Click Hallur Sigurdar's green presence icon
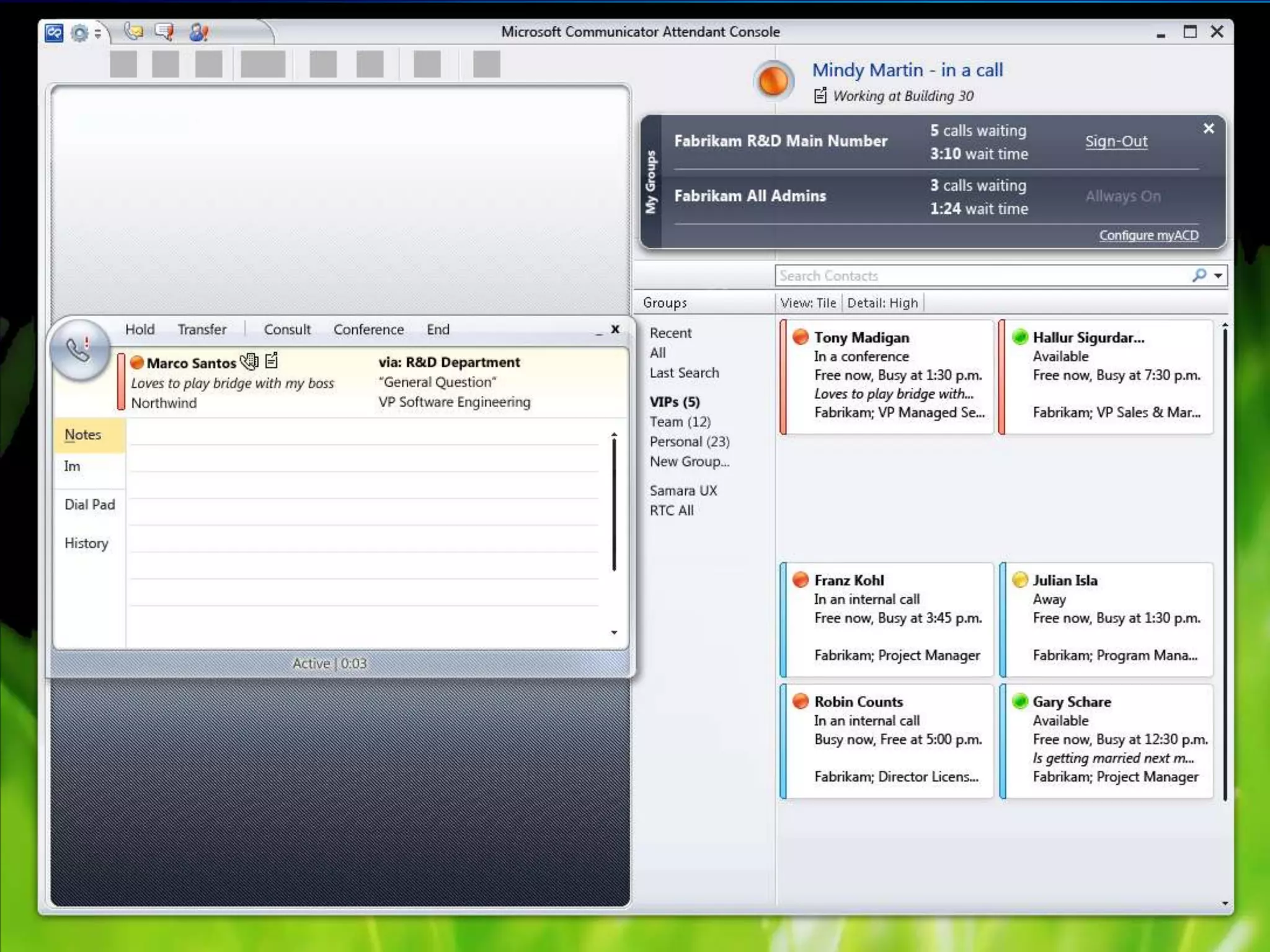Image resolution: width=1270 pixels, height=952 pixels. (x=1020, y=337)
